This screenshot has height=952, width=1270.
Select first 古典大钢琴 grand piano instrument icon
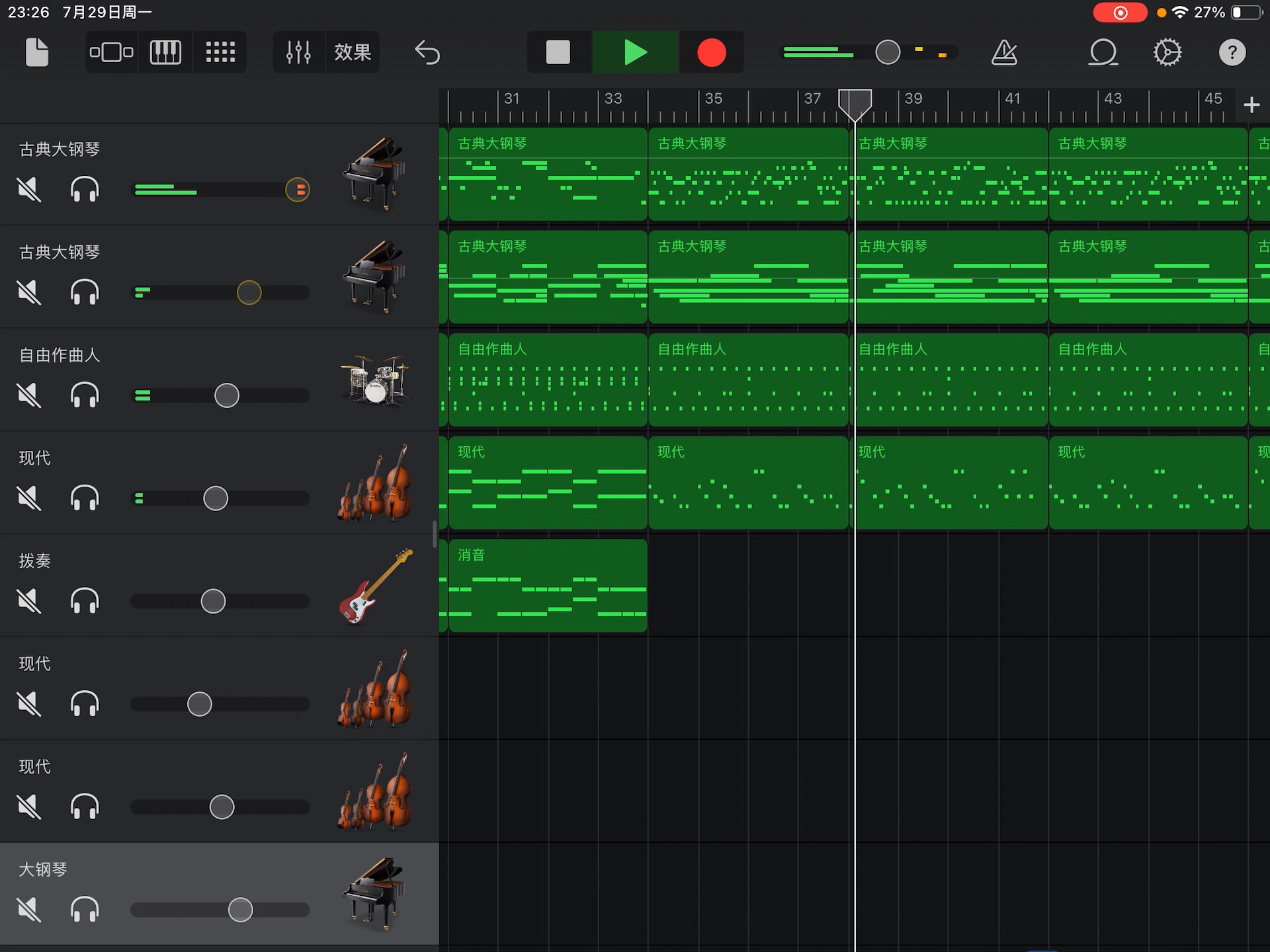point(374,173)
